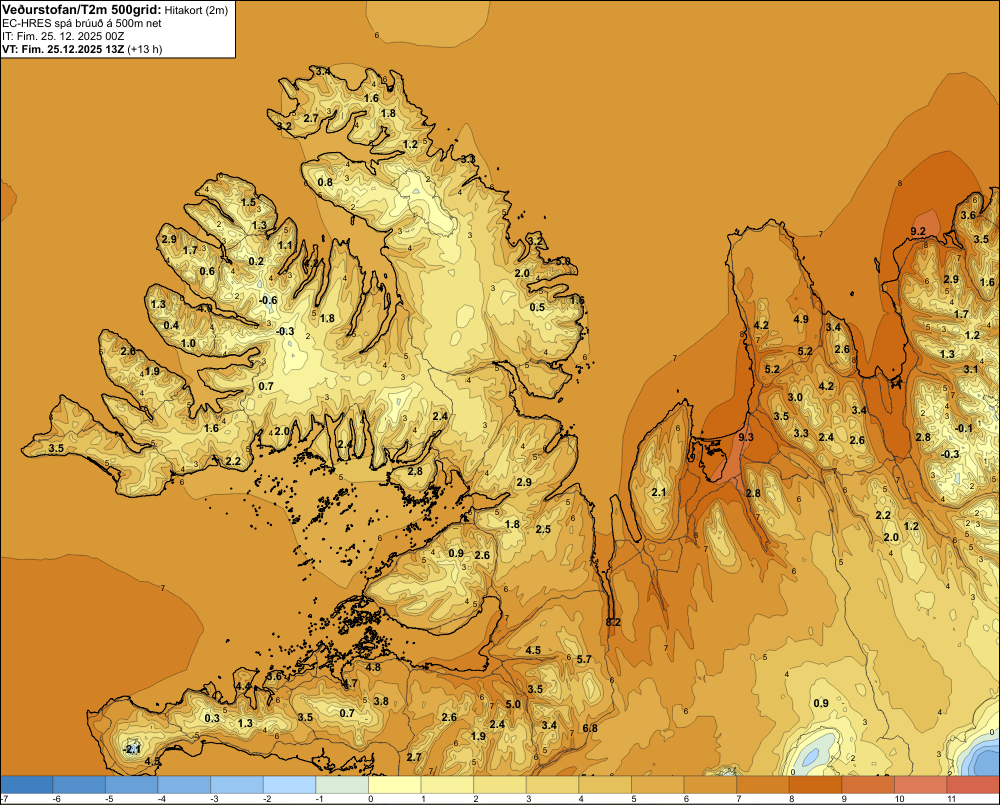This screenshot has height=805, width=1000.
Task: Click the 0.5 temperature value on the map
Action: coord(537,307)
